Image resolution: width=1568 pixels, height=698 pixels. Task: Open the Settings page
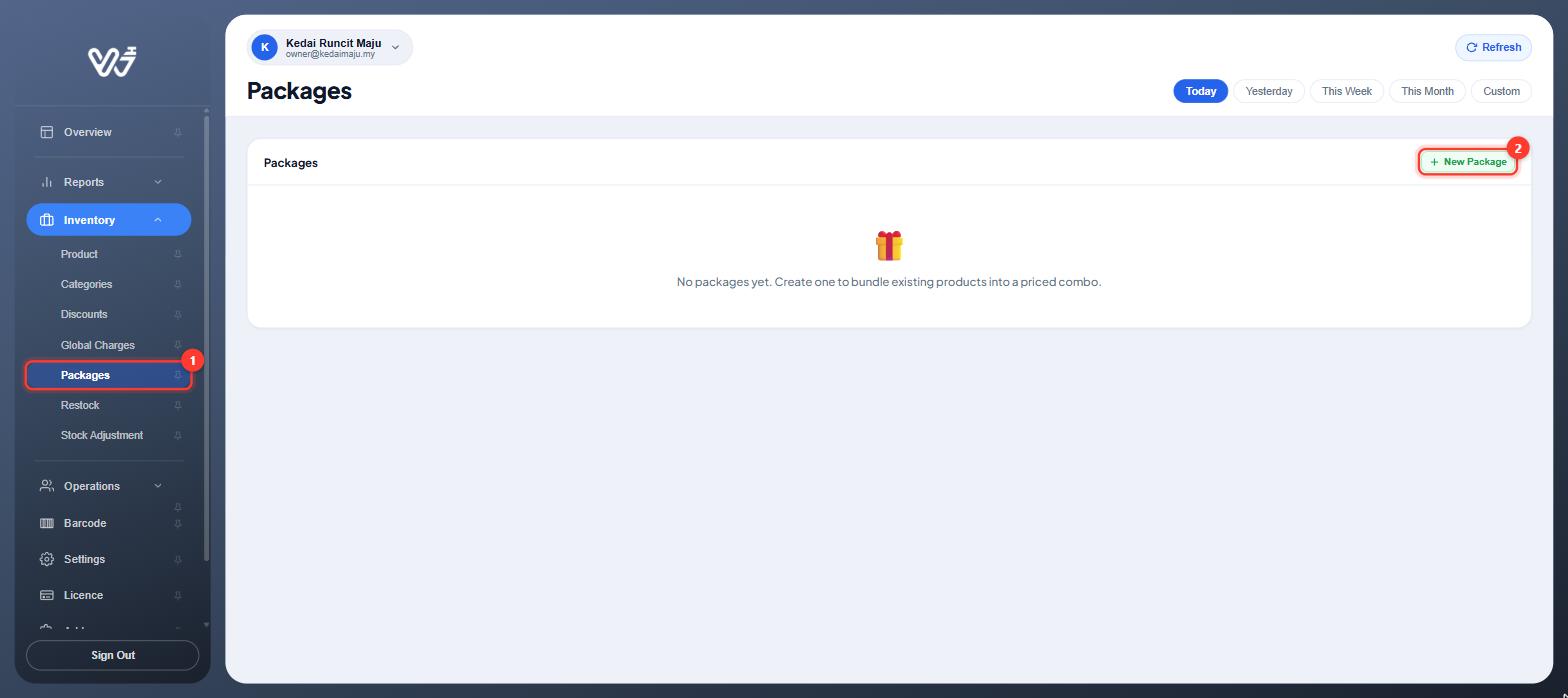pos(109,559)
